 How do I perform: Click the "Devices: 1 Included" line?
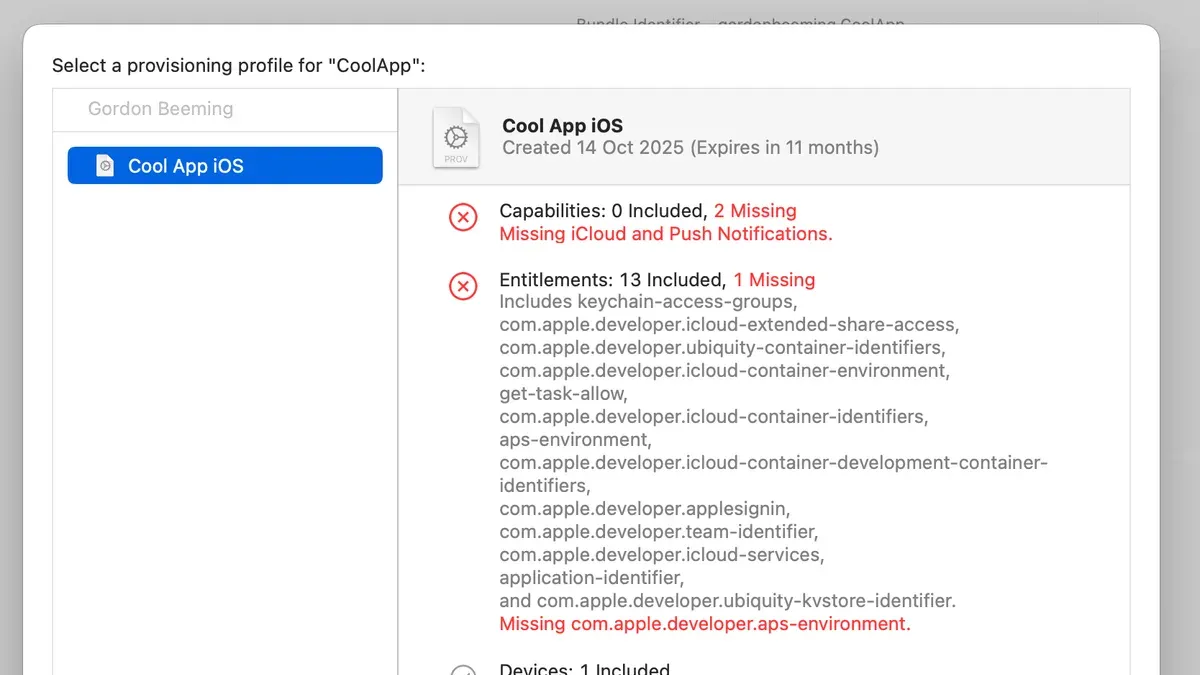pyautogui.click(x=585, y=669)
